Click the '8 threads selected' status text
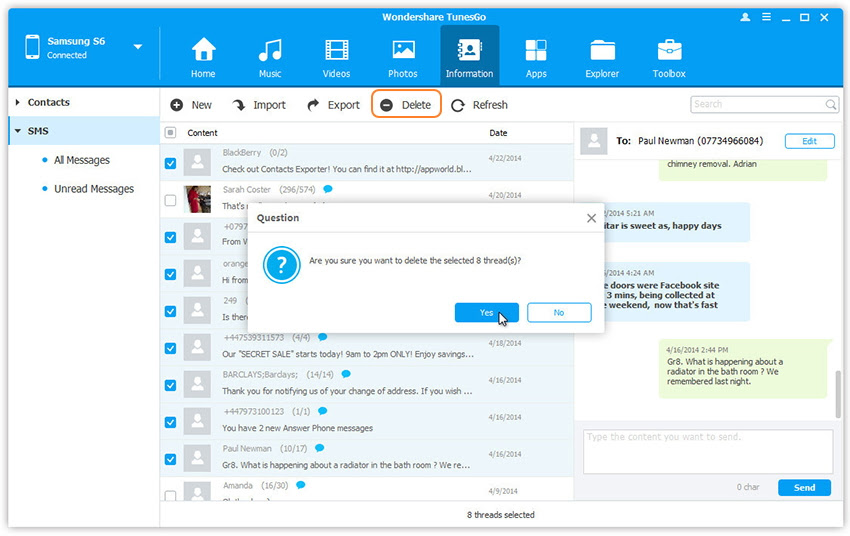The width and height of the screenshot is (850, 536). coord(501,515)
